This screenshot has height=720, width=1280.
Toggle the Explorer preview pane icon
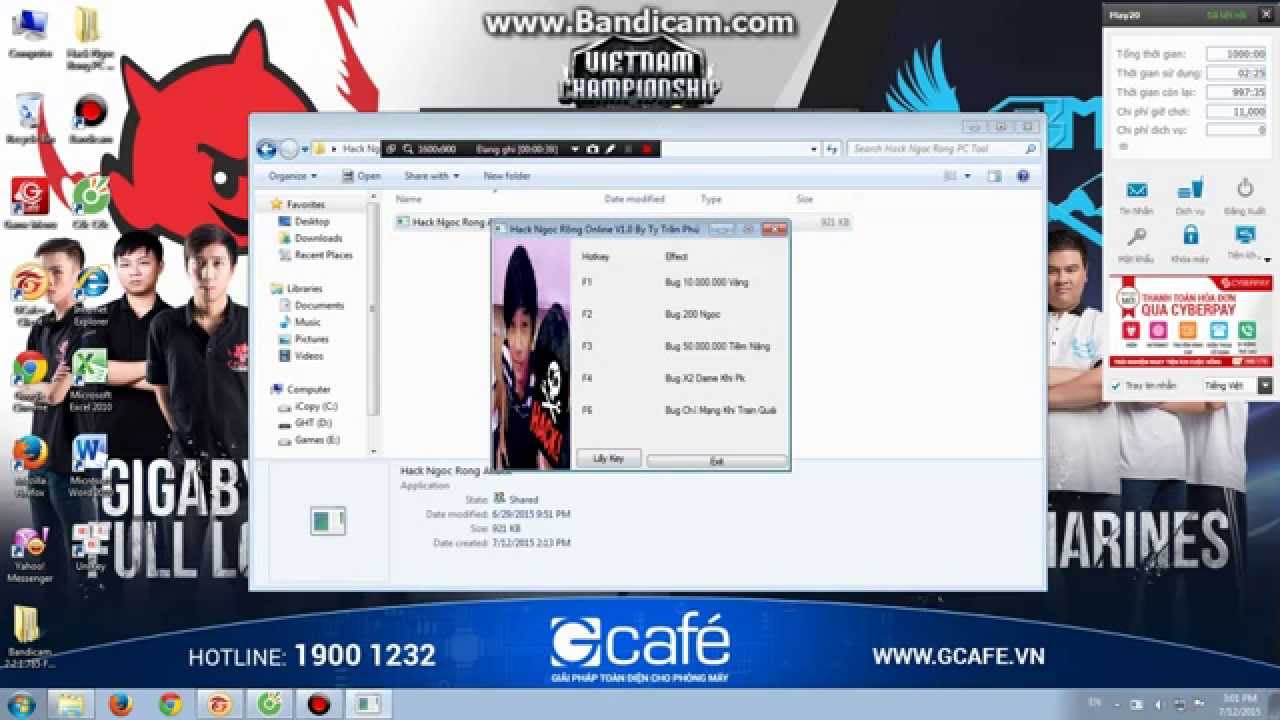tap(994, 176)
